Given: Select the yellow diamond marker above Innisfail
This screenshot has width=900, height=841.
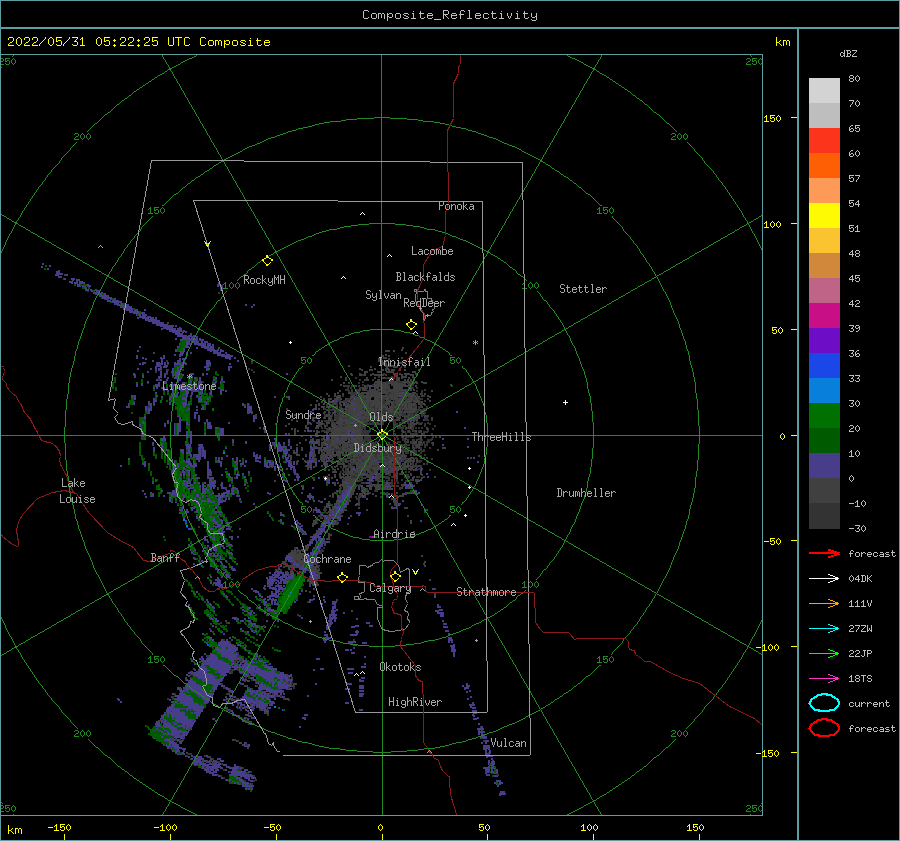Looking at the screenshot, I should click(x=412, y=325).
